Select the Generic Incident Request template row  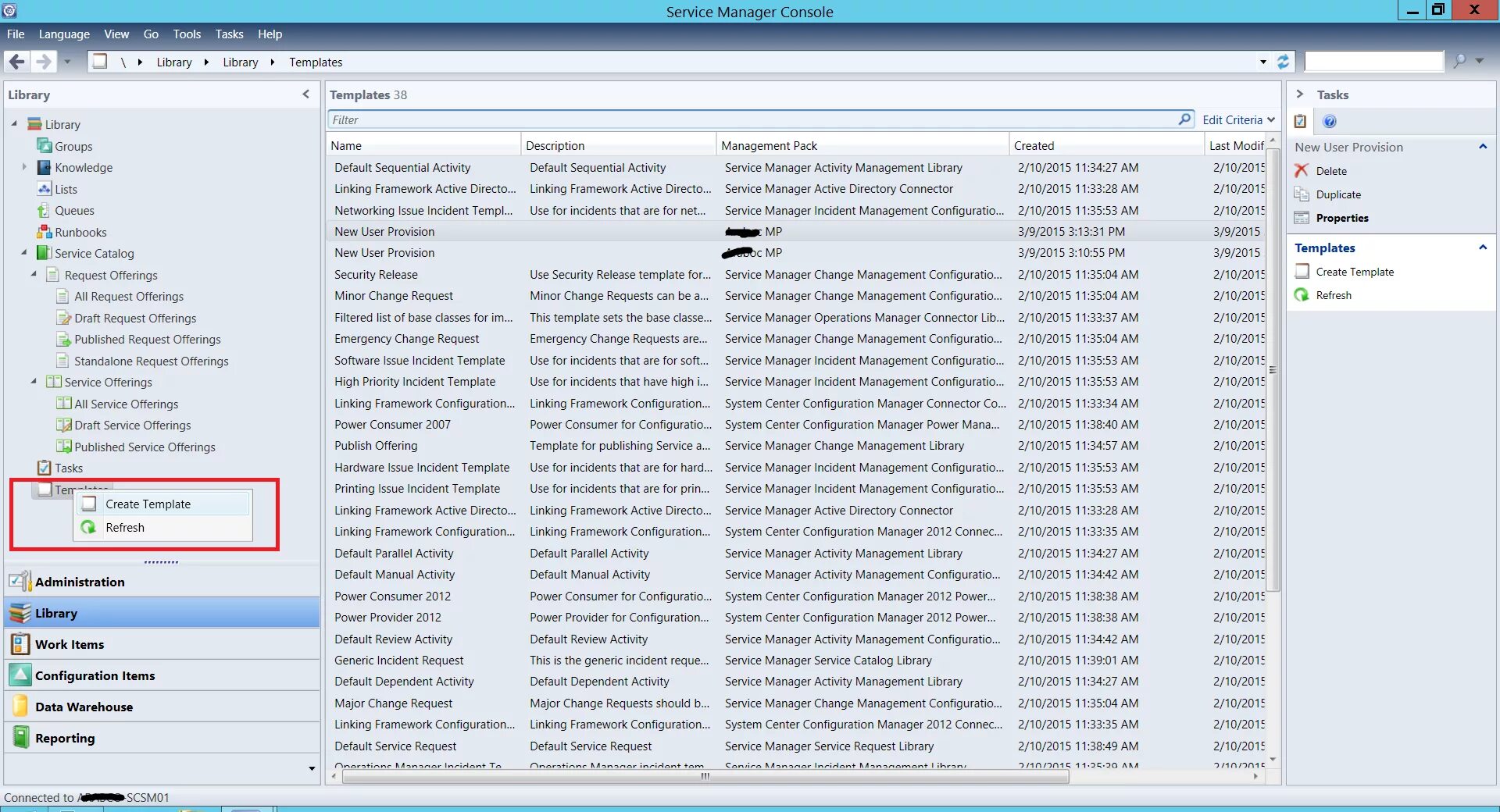click(795, 661)
